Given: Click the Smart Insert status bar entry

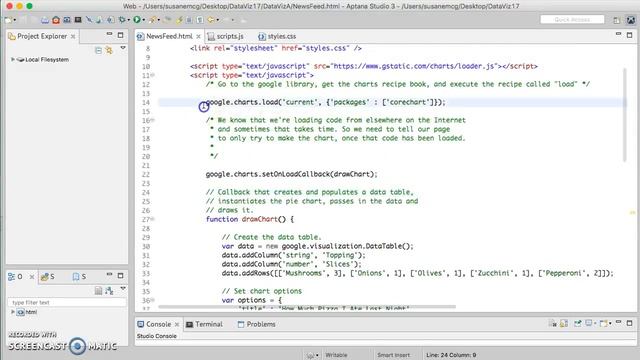Looking at the screenshot, I should [393, 355].
